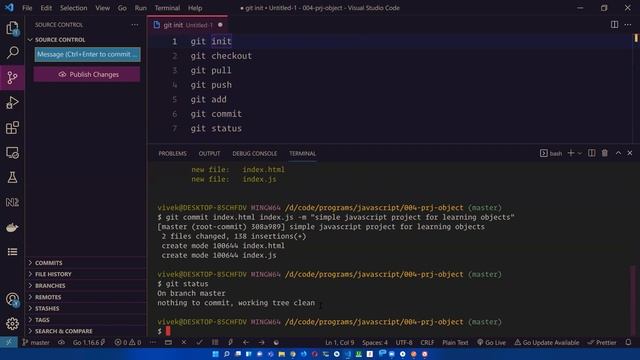Open Windows taskbar search
Image resolution: width=640 pixels, height=360 pixels.
click(227, 354)
